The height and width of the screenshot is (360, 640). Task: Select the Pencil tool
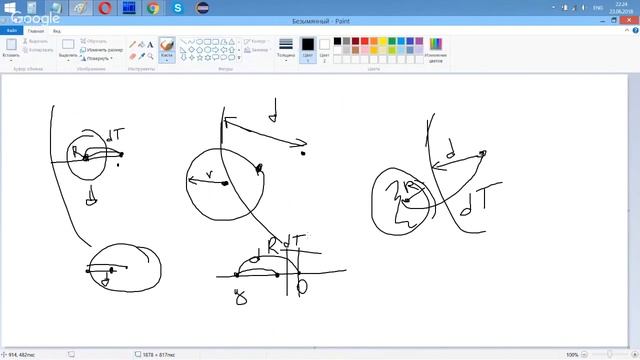click(133, 44)
